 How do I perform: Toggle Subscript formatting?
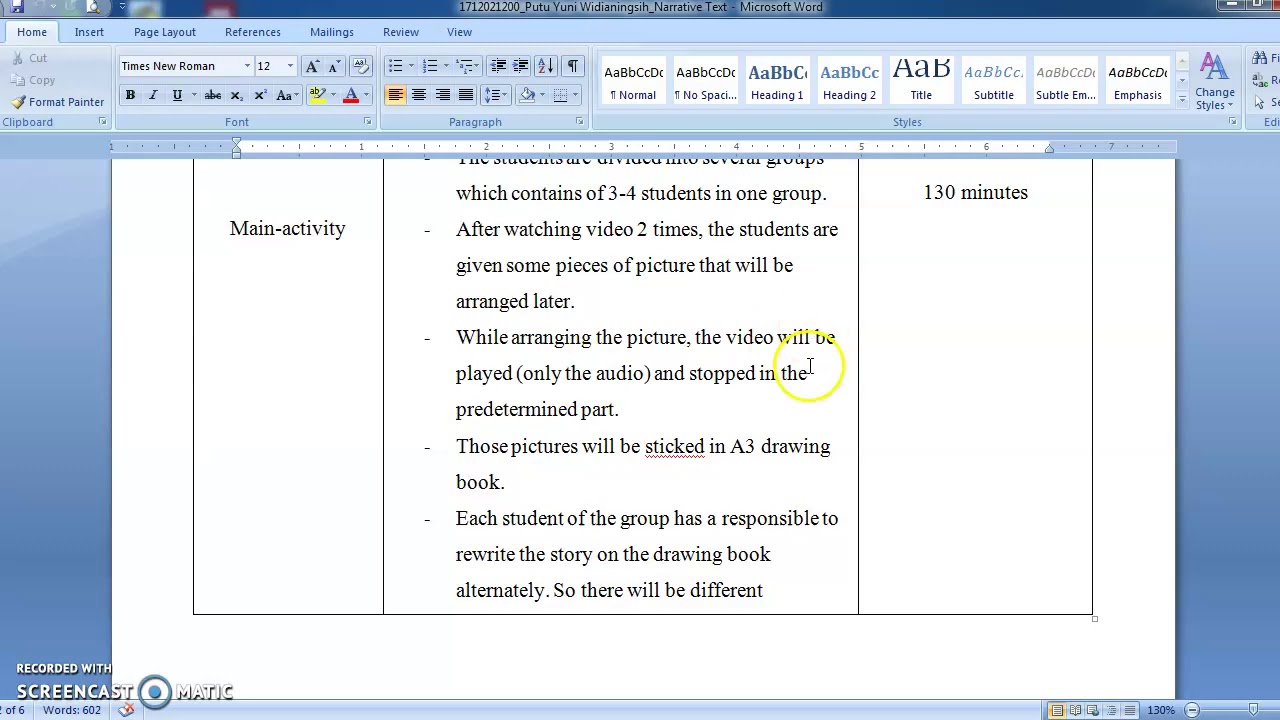[236, 95]
